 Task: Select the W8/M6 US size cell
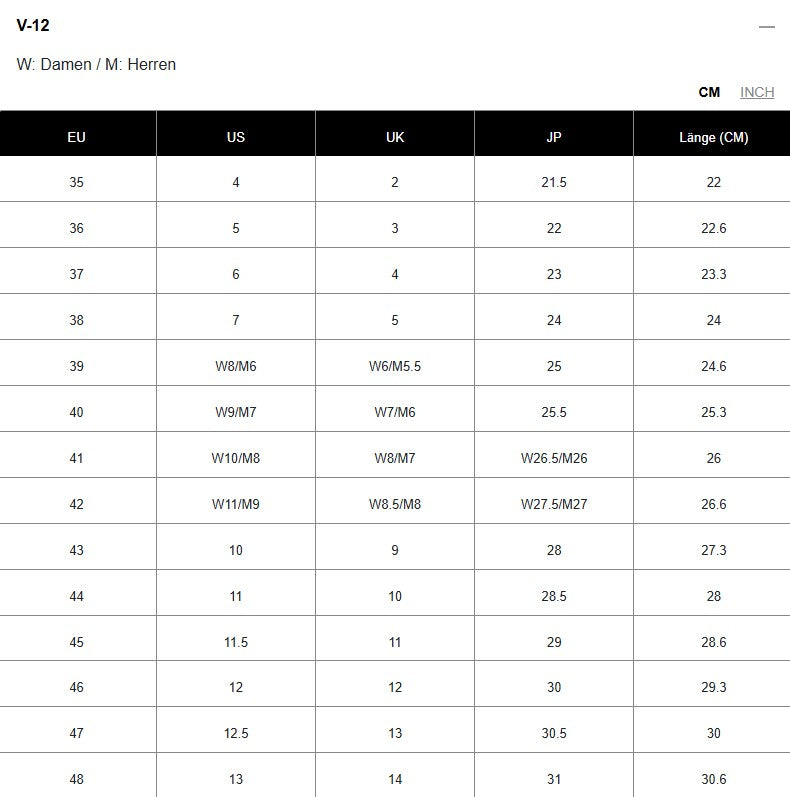236,366
